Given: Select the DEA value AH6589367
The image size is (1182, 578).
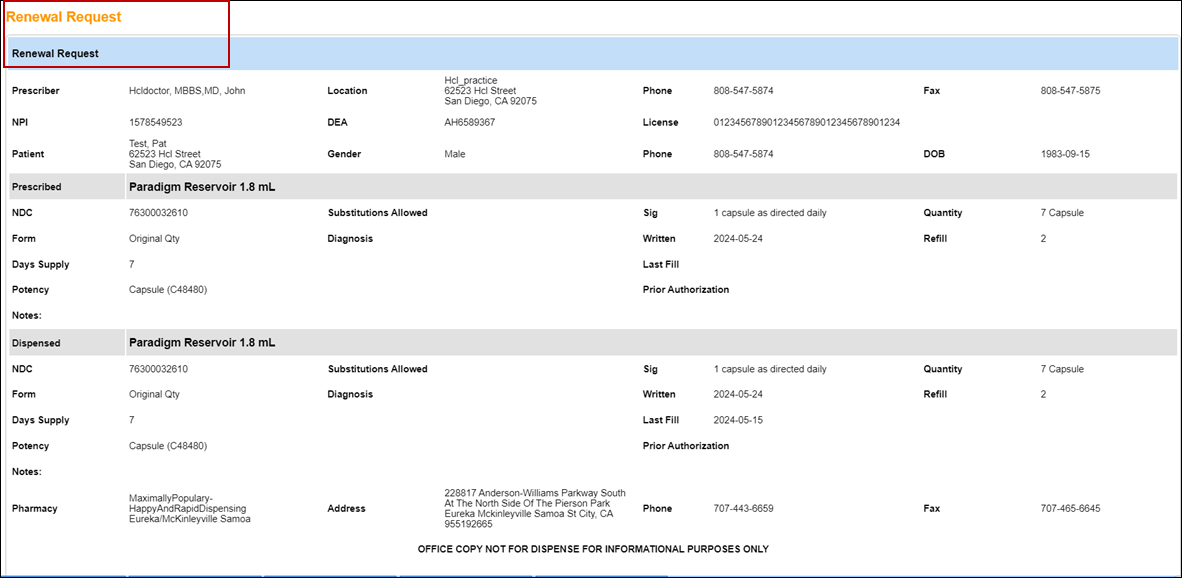Looking at the screenshot, I should click(x=469, y=123).
